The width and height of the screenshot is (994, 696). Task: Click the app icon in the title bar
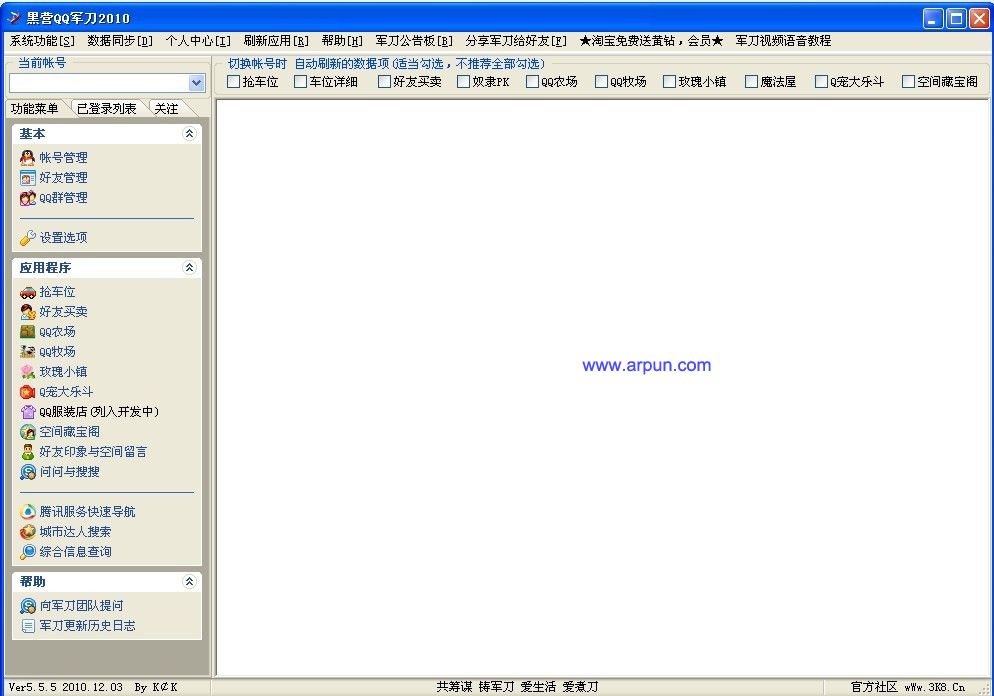point(13,18)
